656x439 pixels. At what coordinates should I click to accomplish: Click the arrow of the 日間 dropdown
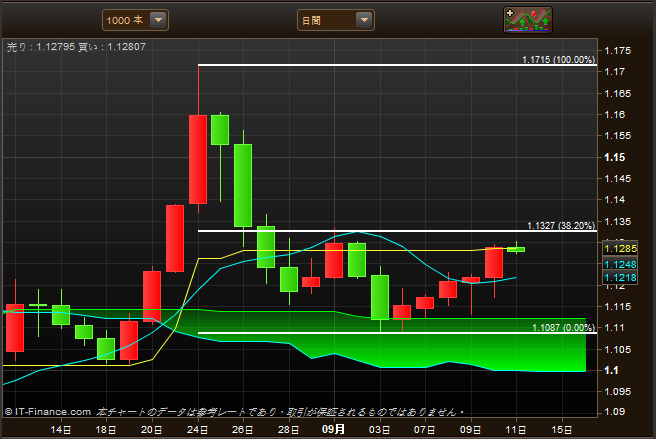click(x=364, y=20)
